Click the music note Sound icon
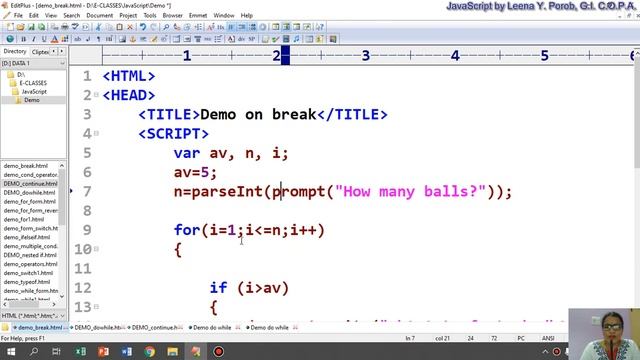 pyautogui.click(x=296, y=39)
